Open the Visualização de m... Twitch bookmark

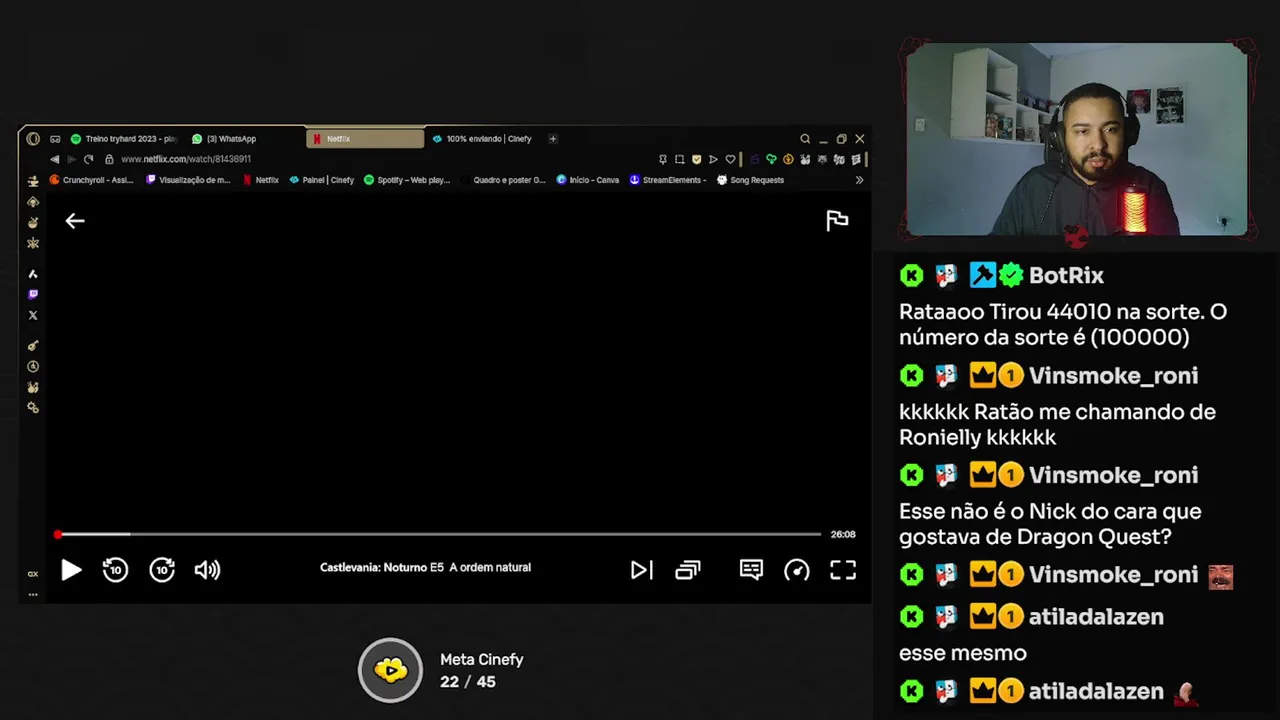tap(188, 180)
